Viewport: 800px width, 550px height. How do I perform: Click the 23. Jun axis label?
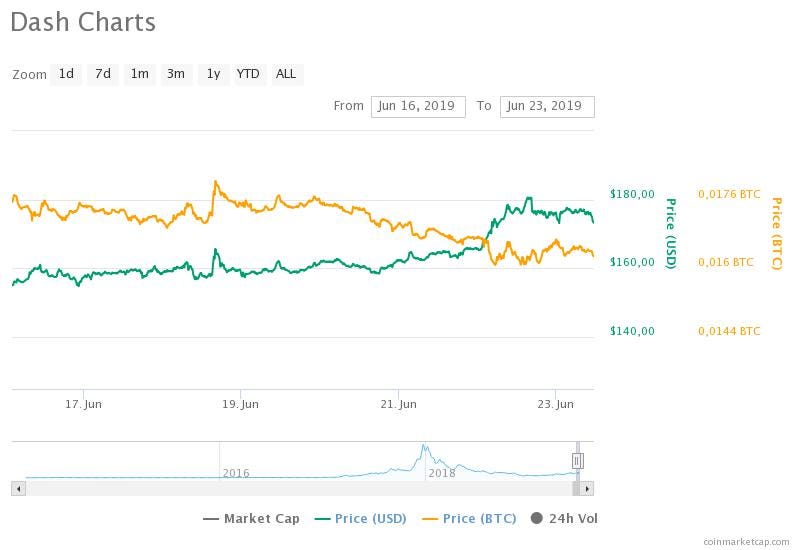click(x=556, y=405)
